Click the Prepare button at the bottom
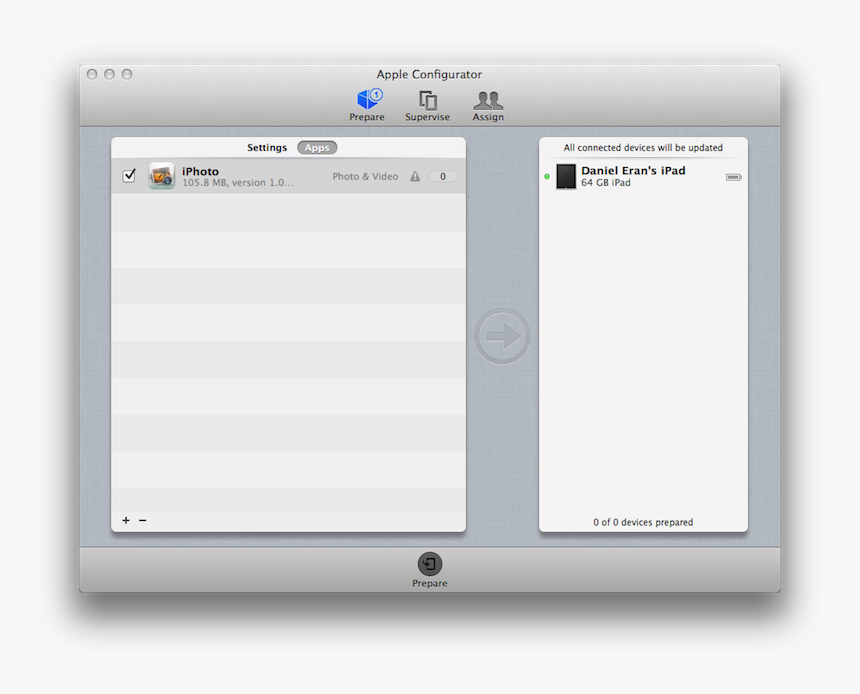 [429, 570]
